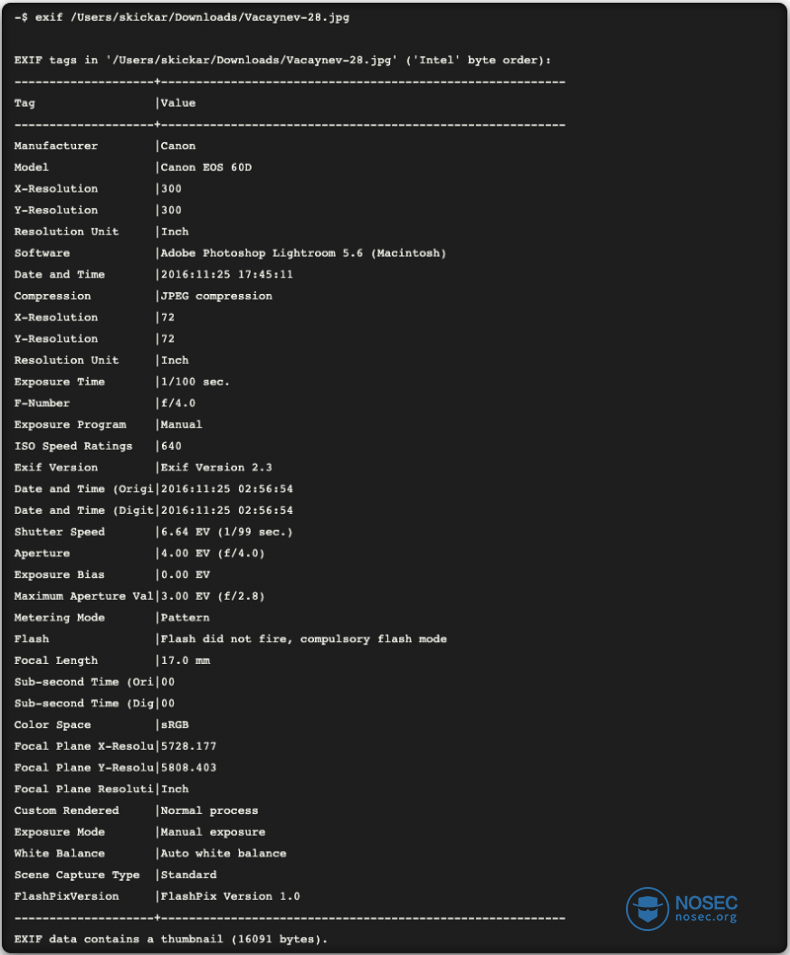Select the Focal Length 17.0 mm value
Viewport: 790px width, 955px height.
(185, 661)
